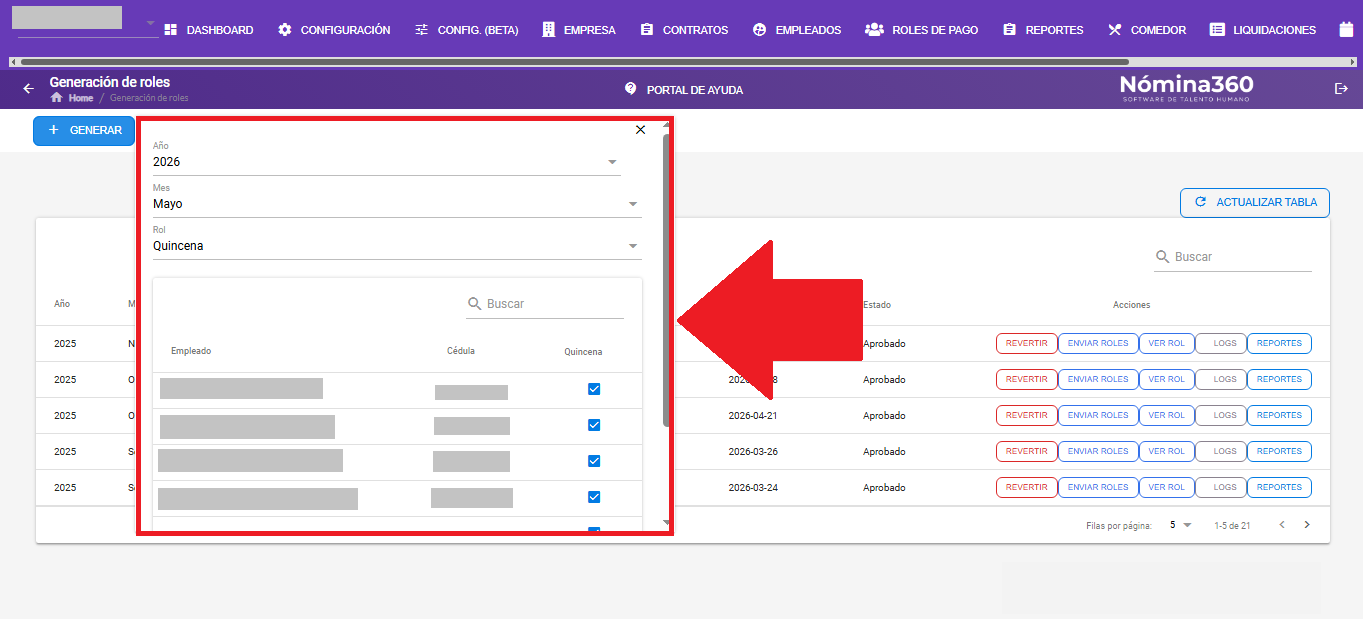Click Revertir for the 2026-04-21 row
This screenshot has width=1363, height=619.
[x=1026, y=415]
